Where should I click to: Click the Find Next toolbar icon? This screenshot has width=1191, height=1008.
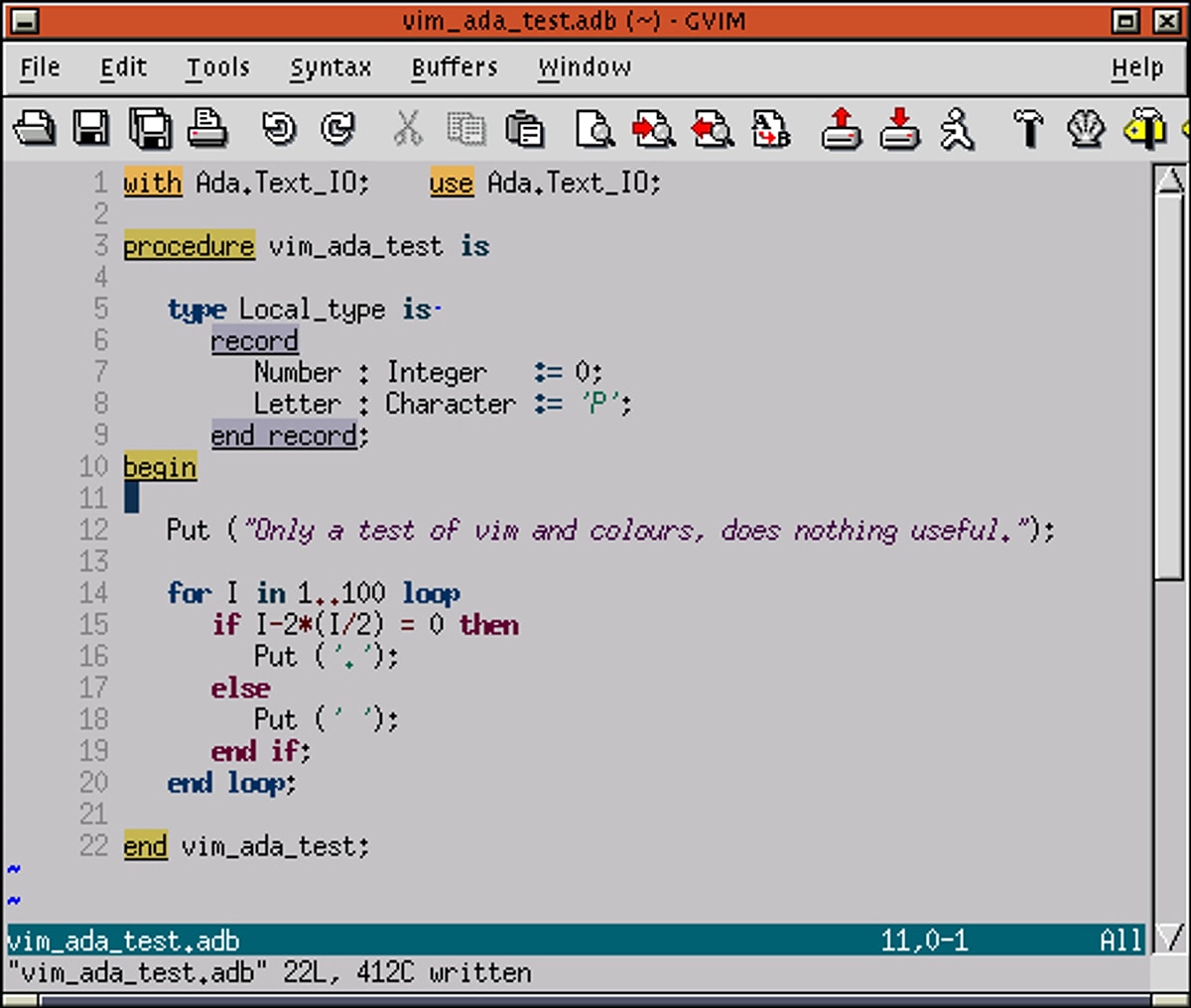click(x=654, y=129)
